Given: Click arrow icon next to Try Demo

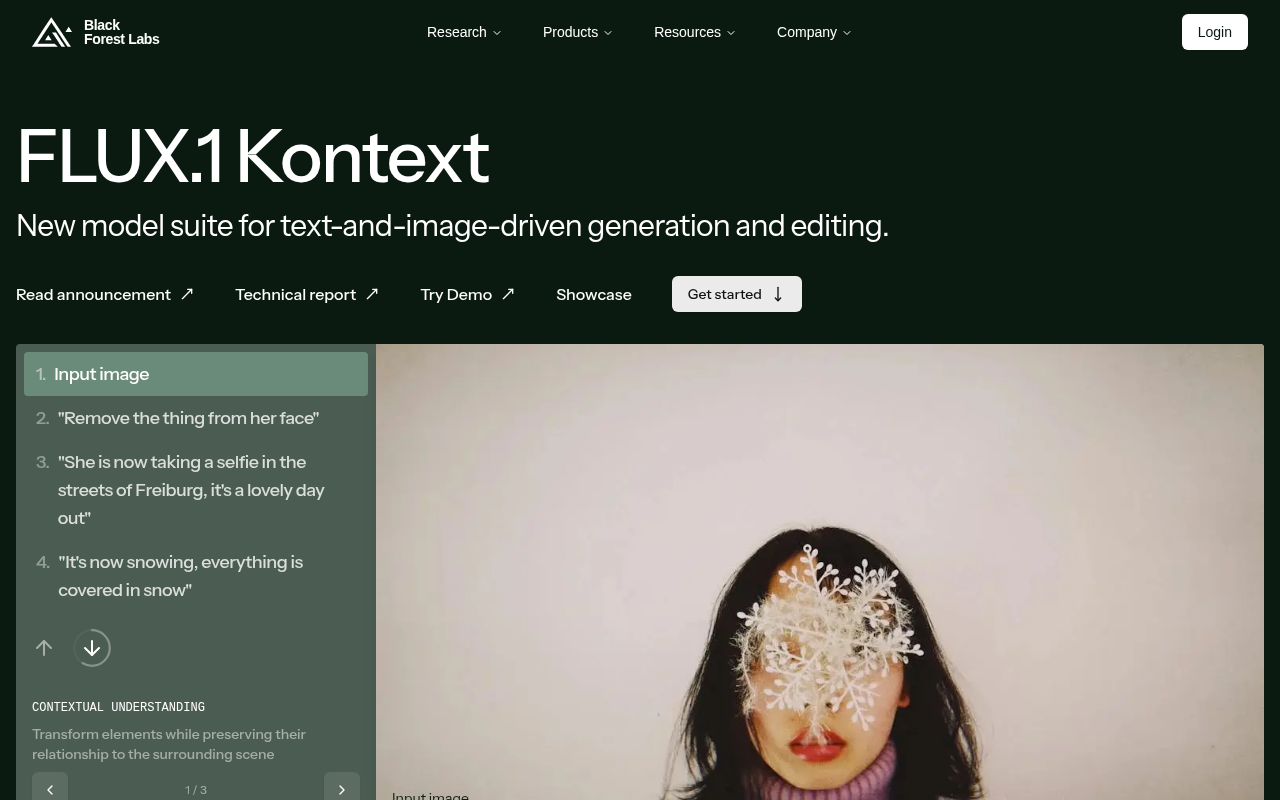Looking at the screenshot, I should point(508,294).
